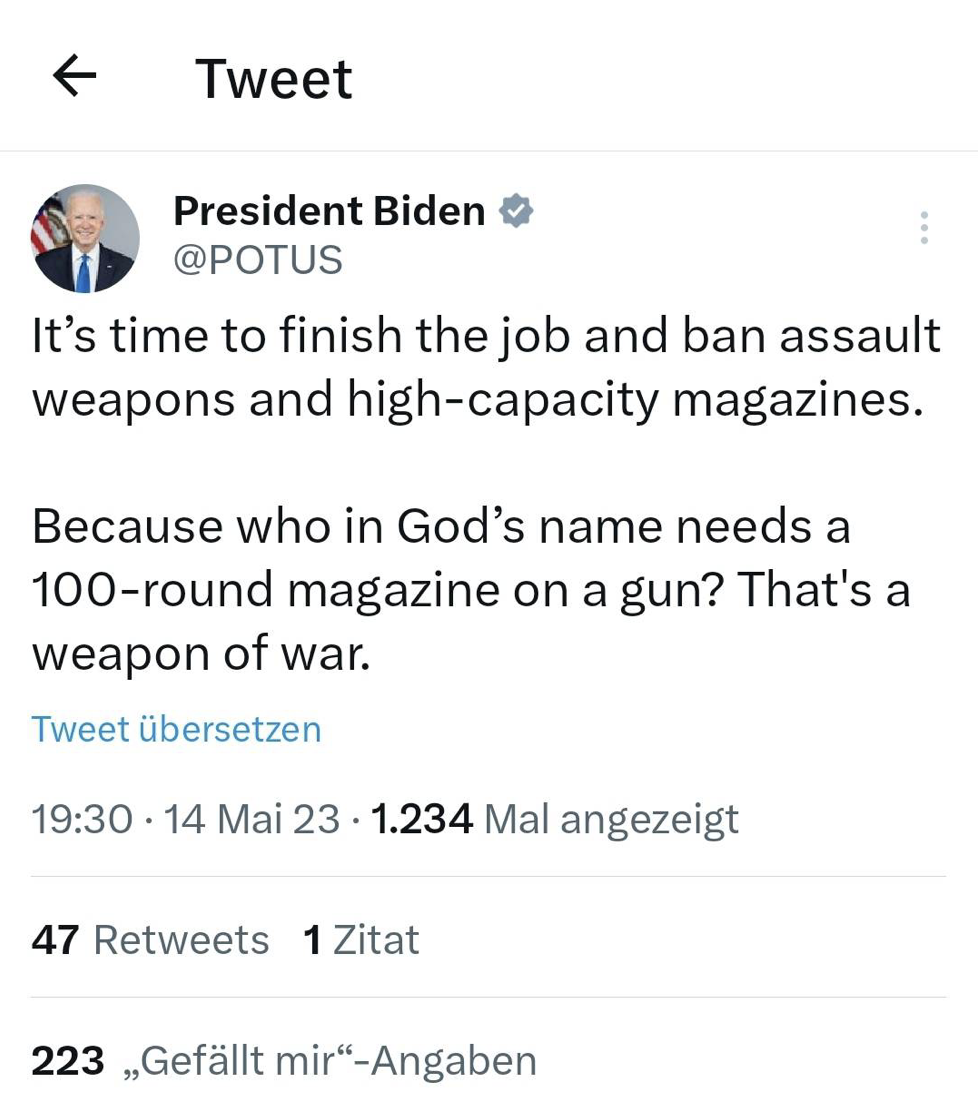
Task: Open the "Mal angezeigt" views label
Action: coord(611,820)
